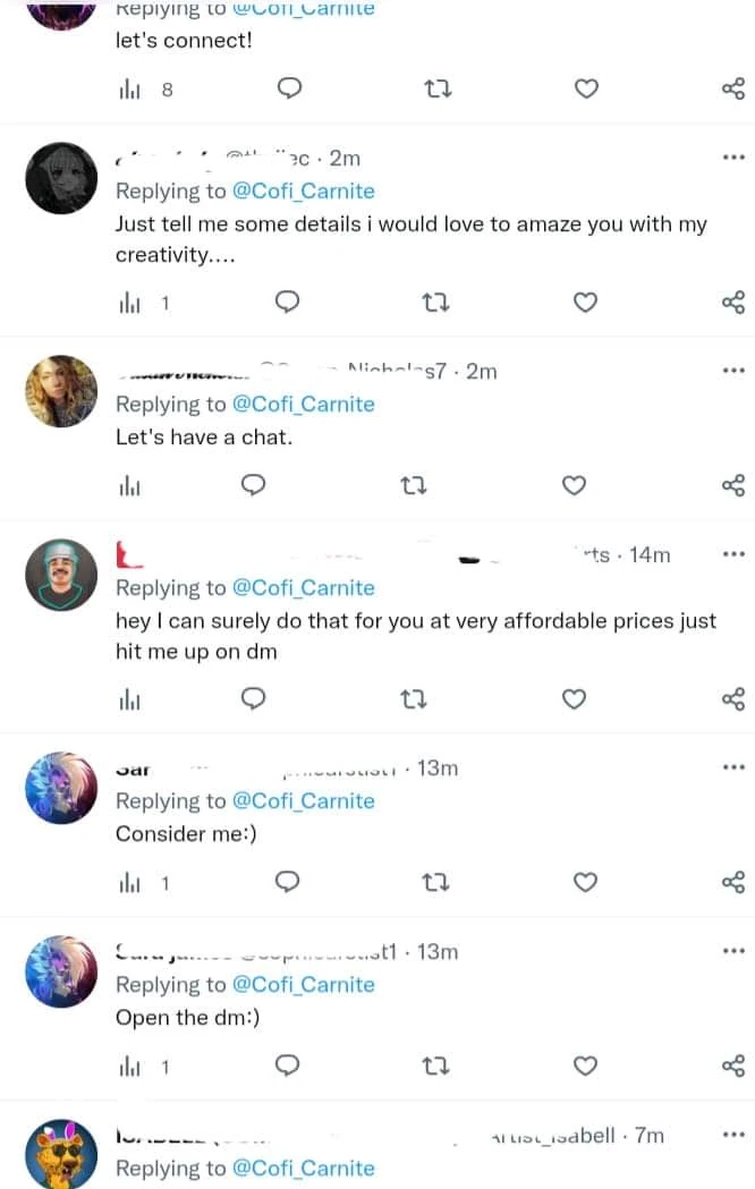Select the retweet icon under "Let's have a chat."
Viewport: 755px width, 1189px height.
tap(412, 485)
